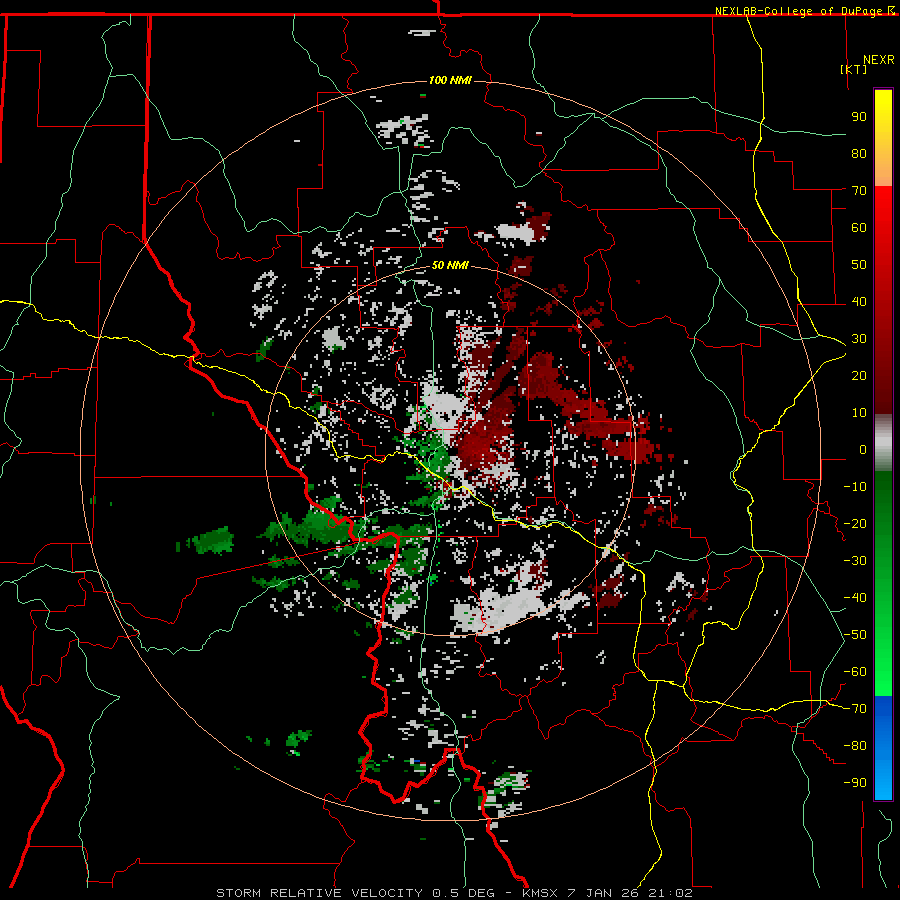Click the light blue bottom color bar segment

[883, 778]
